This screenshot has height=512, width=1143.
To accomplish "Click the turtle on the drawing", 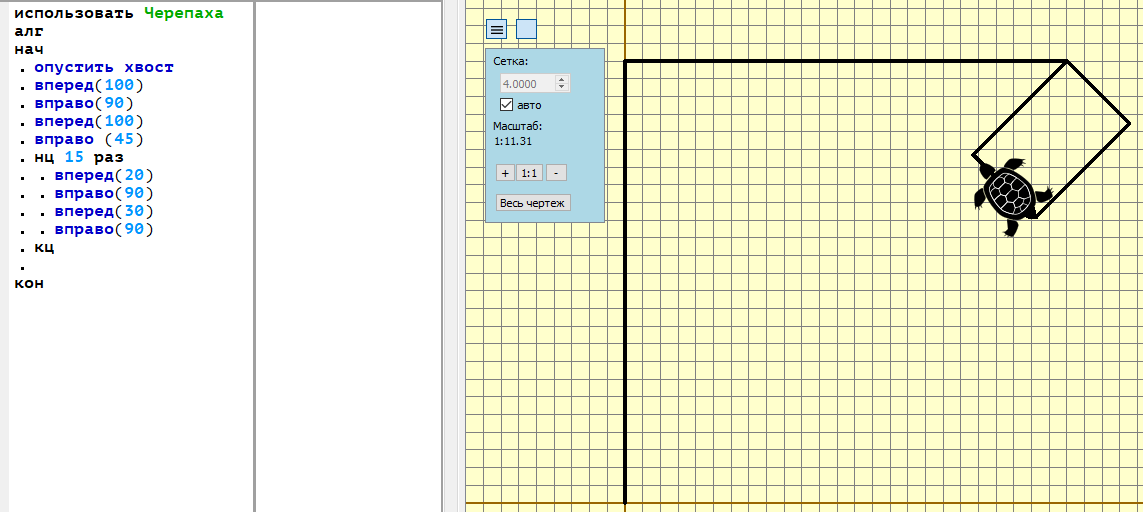I will pyautogui.click(x=1012, y=195).
